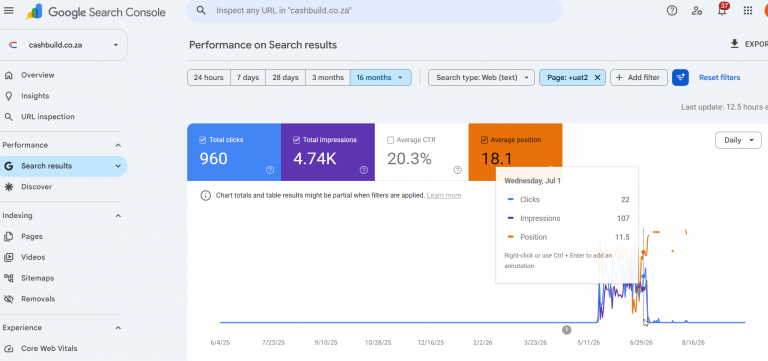Screen dimensions: 768x361
Task: Click the info icon beside chart totals notice
Action: (206, 195)
